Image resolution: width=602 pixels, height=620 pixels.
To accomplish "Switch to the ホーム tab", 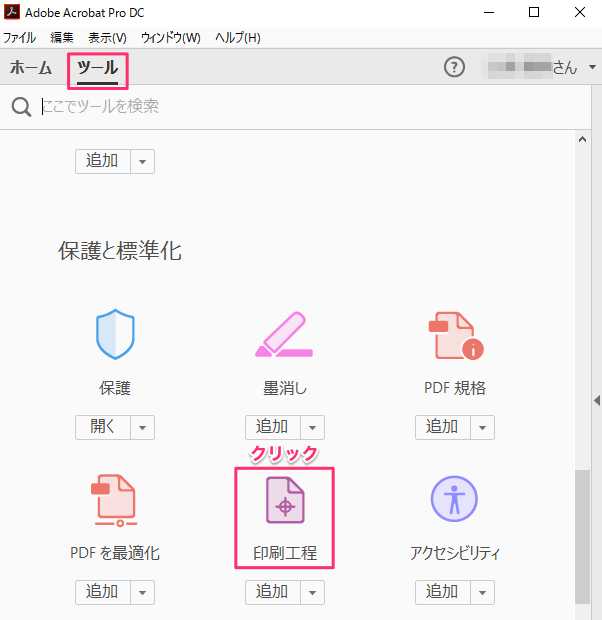I will coord(31,68).
